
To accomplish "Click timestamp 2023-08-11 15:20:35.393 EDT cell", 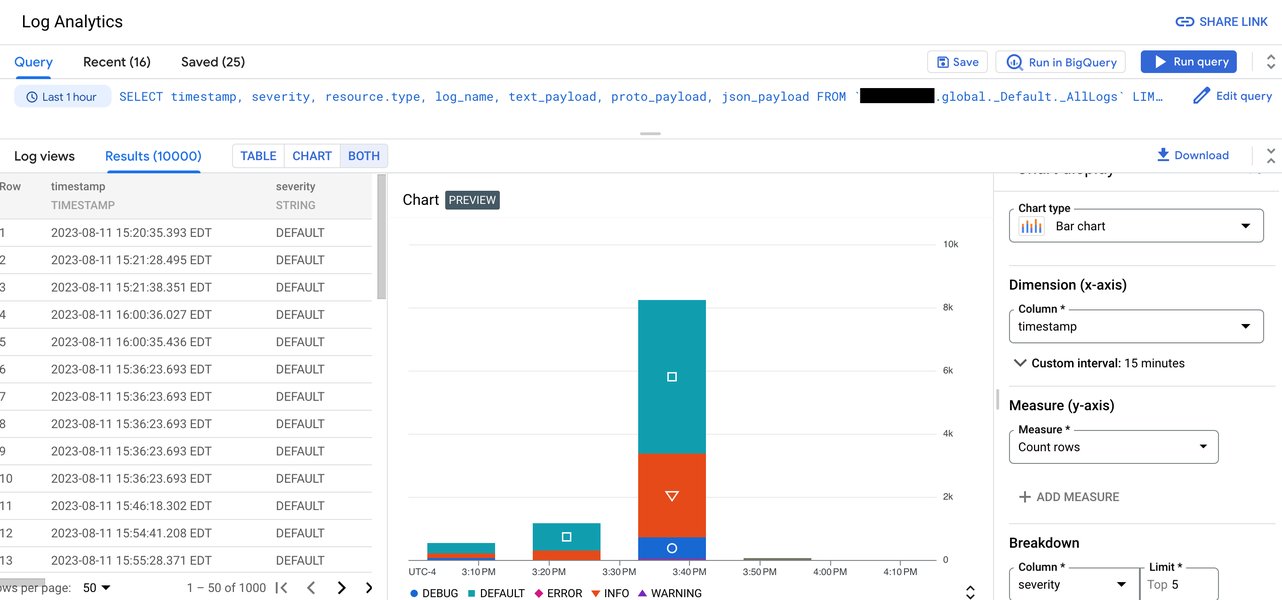I will [131, 233].
